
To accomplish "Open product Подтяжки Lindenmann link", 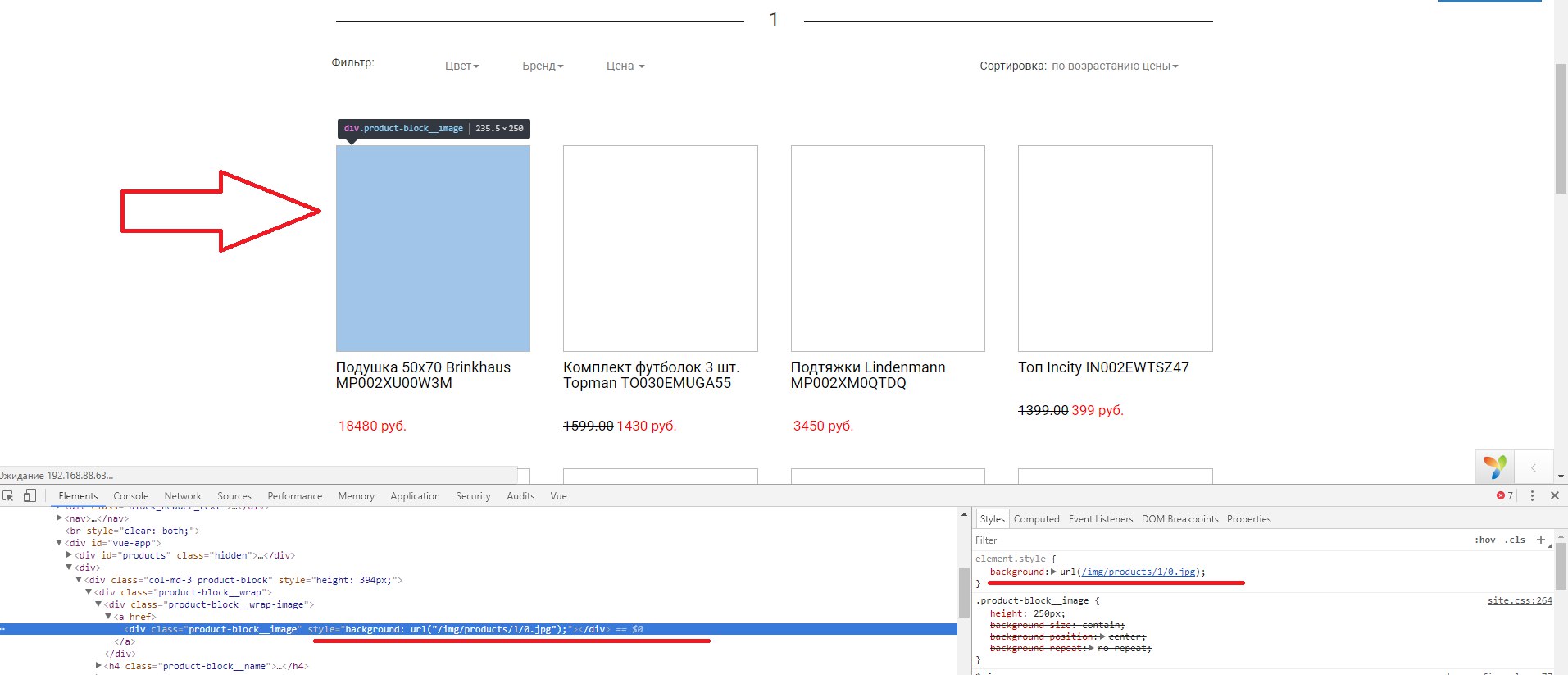I will click(868, 375).
